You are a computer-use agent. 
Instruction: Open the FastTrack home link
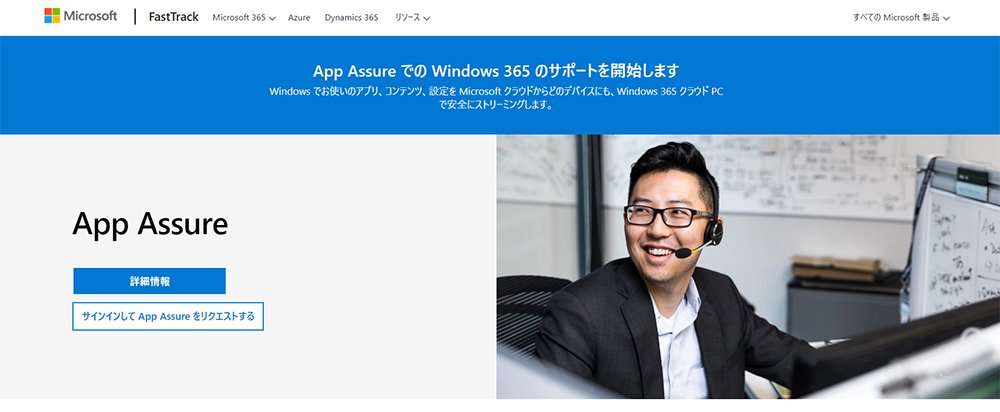[x=173, y=17]
